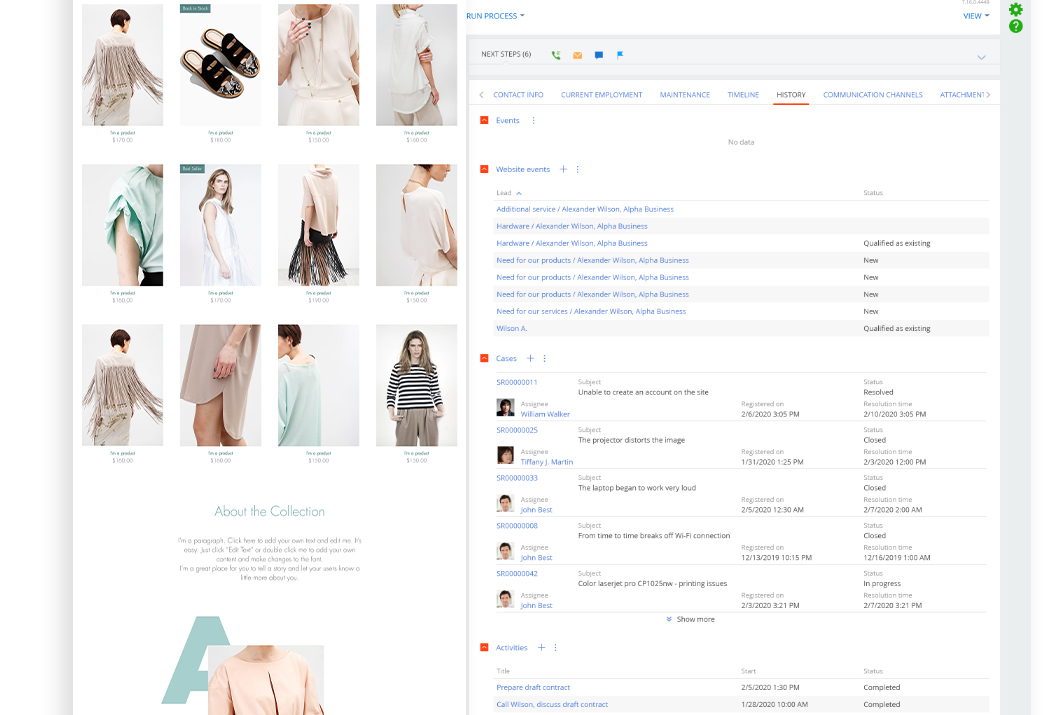Expand the Next Steps panel chevron
Viewport: 1049px width, 715px height.
pos(981,57)
